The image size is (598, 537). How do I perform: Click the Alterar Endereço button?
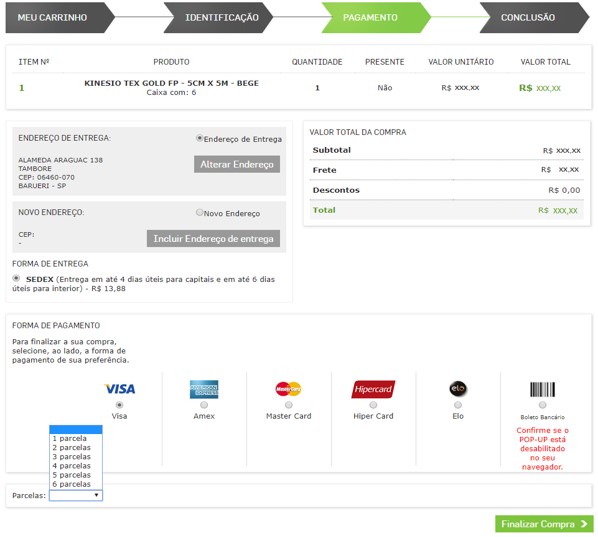[237, 164]
